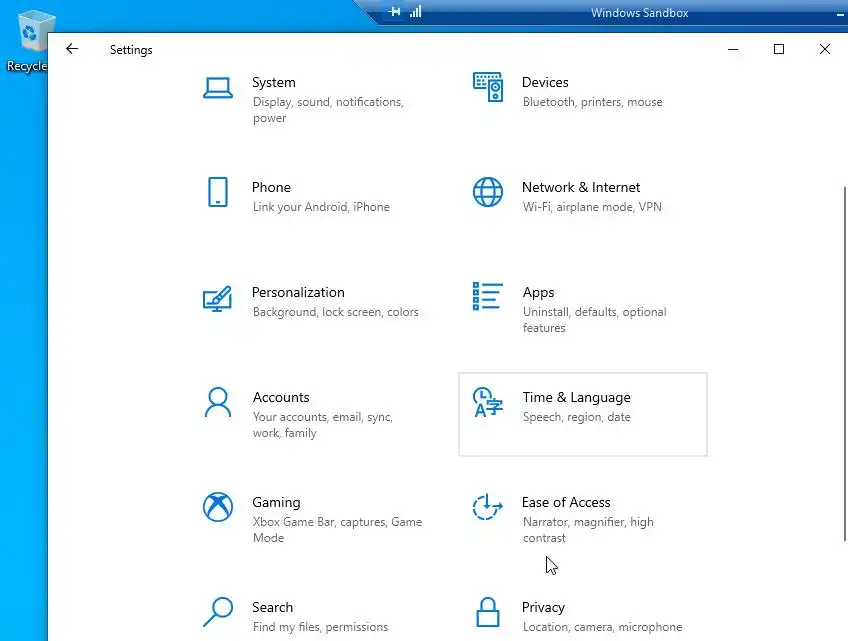Screen dimensions: 848x641
Task: Open the Network & Internet heading
Action: click(581, 187)
